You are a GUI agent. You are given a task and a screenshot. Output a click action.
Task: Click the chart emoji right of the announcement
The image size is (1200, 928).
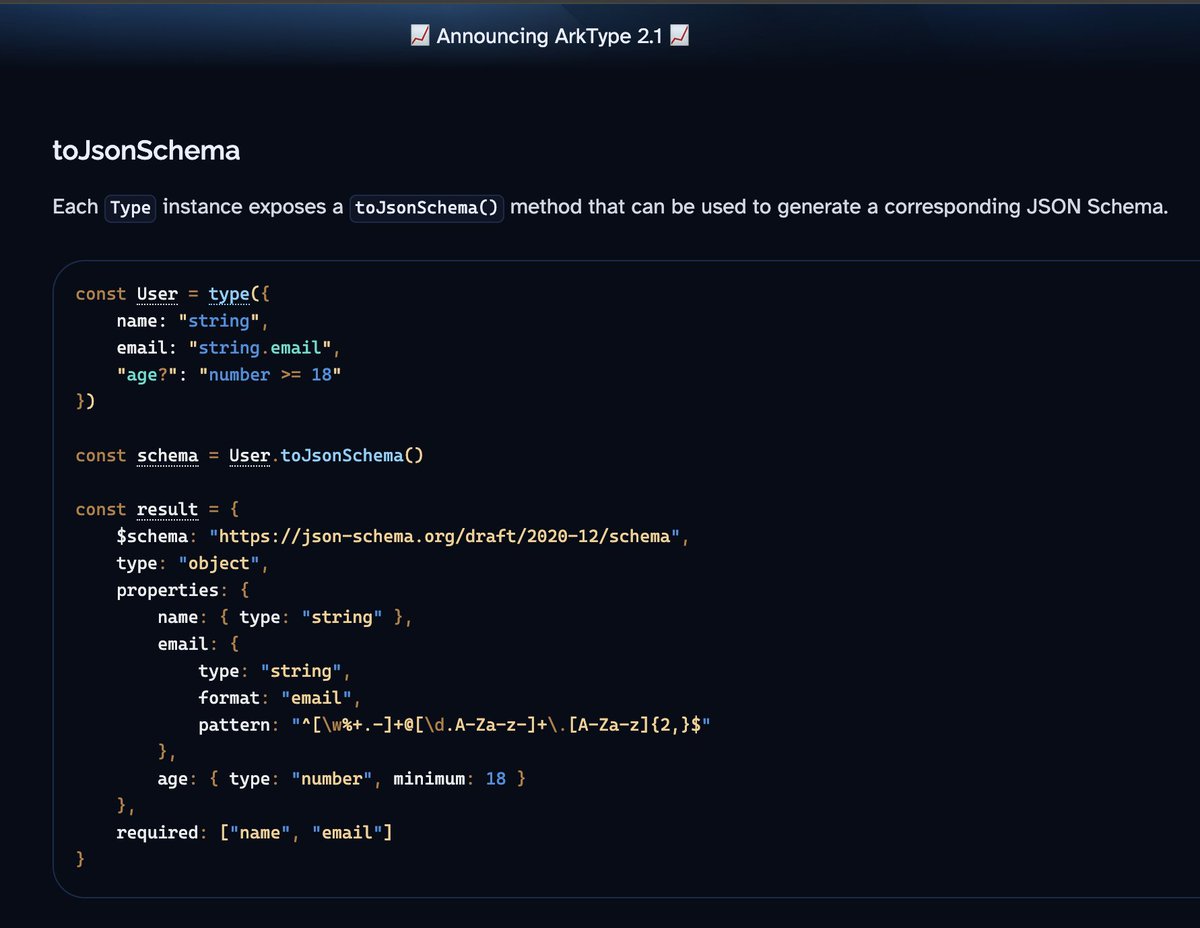(679, 37)
